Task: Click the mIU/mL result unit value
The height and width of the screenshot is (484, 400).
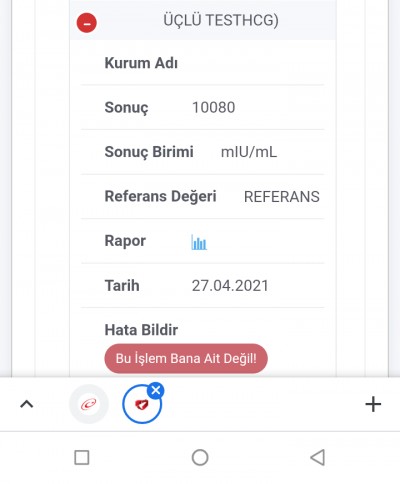Action: tap(249, 152)
